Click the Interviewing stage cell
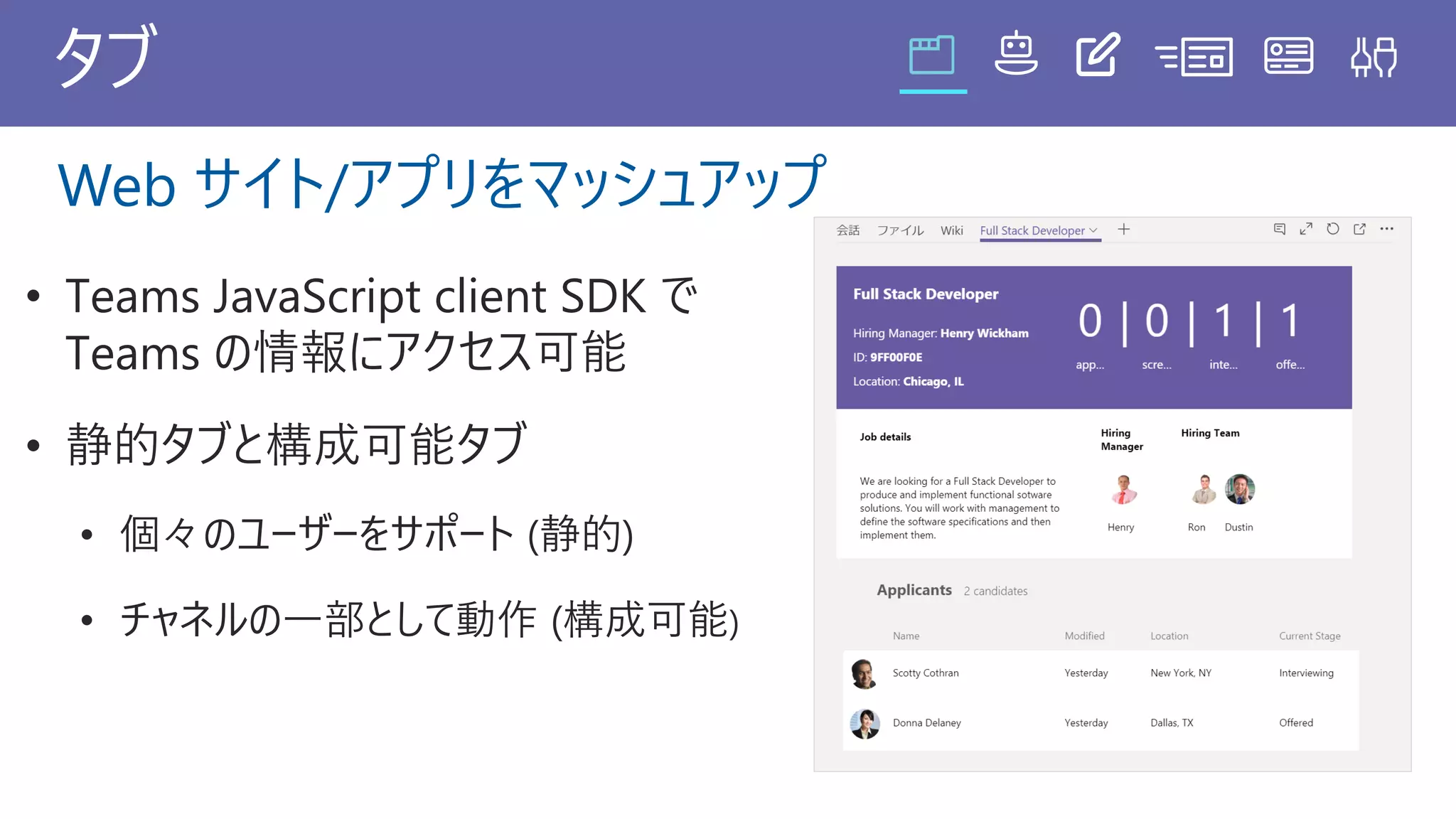 coord(1306,673)
